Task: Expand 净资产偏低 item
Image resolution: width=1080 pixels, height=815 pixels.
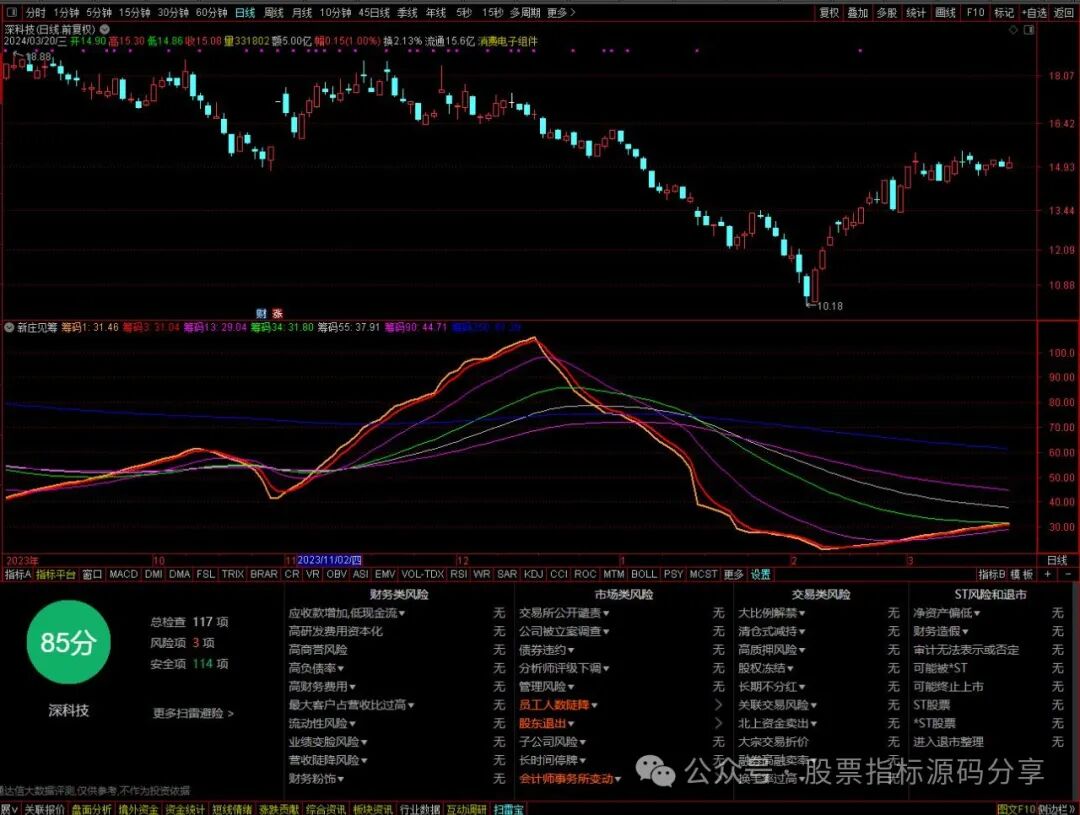Action: [x=947, y=612]
